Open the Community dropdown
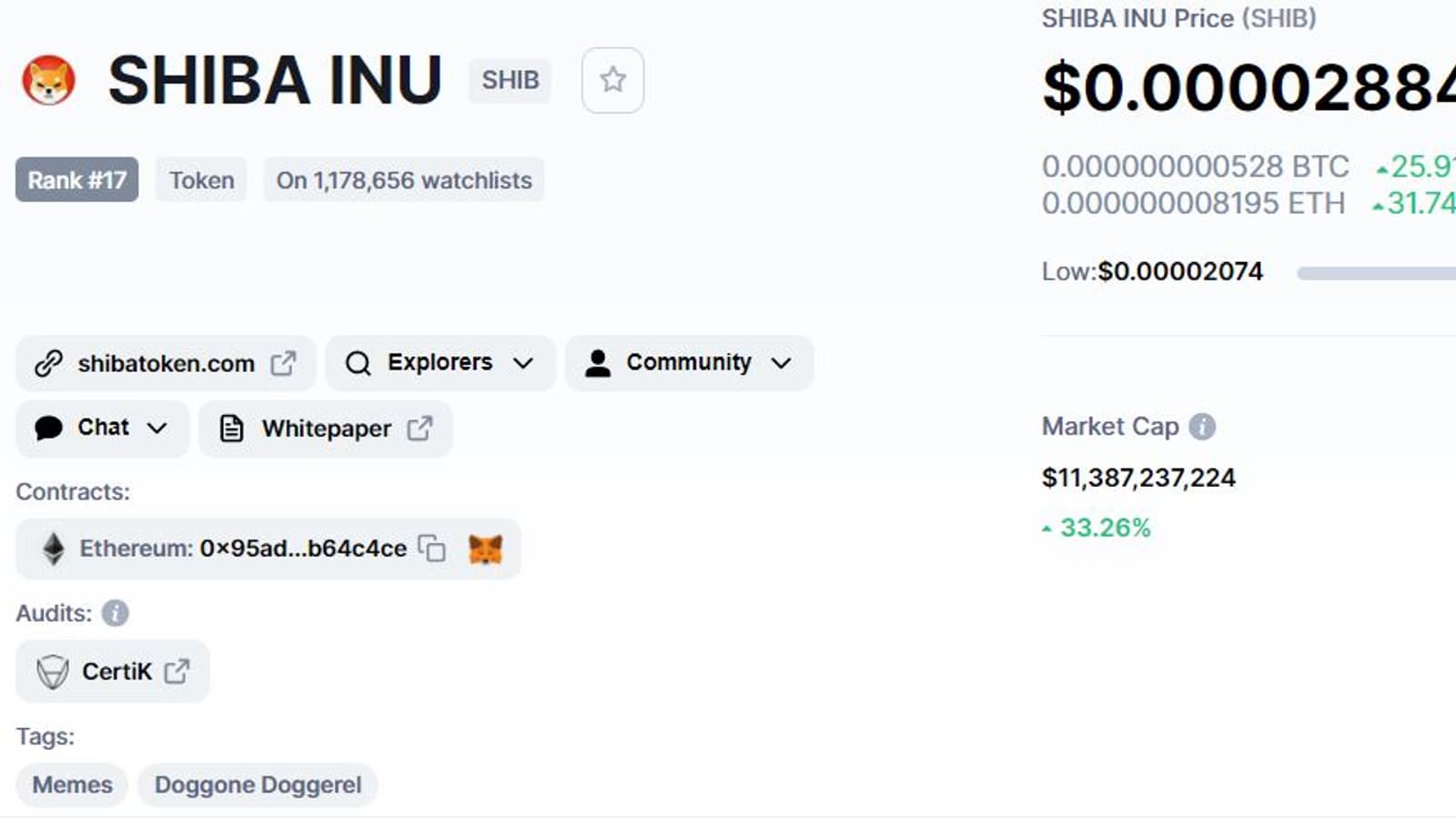1456x819 pixels. (689, 363)
